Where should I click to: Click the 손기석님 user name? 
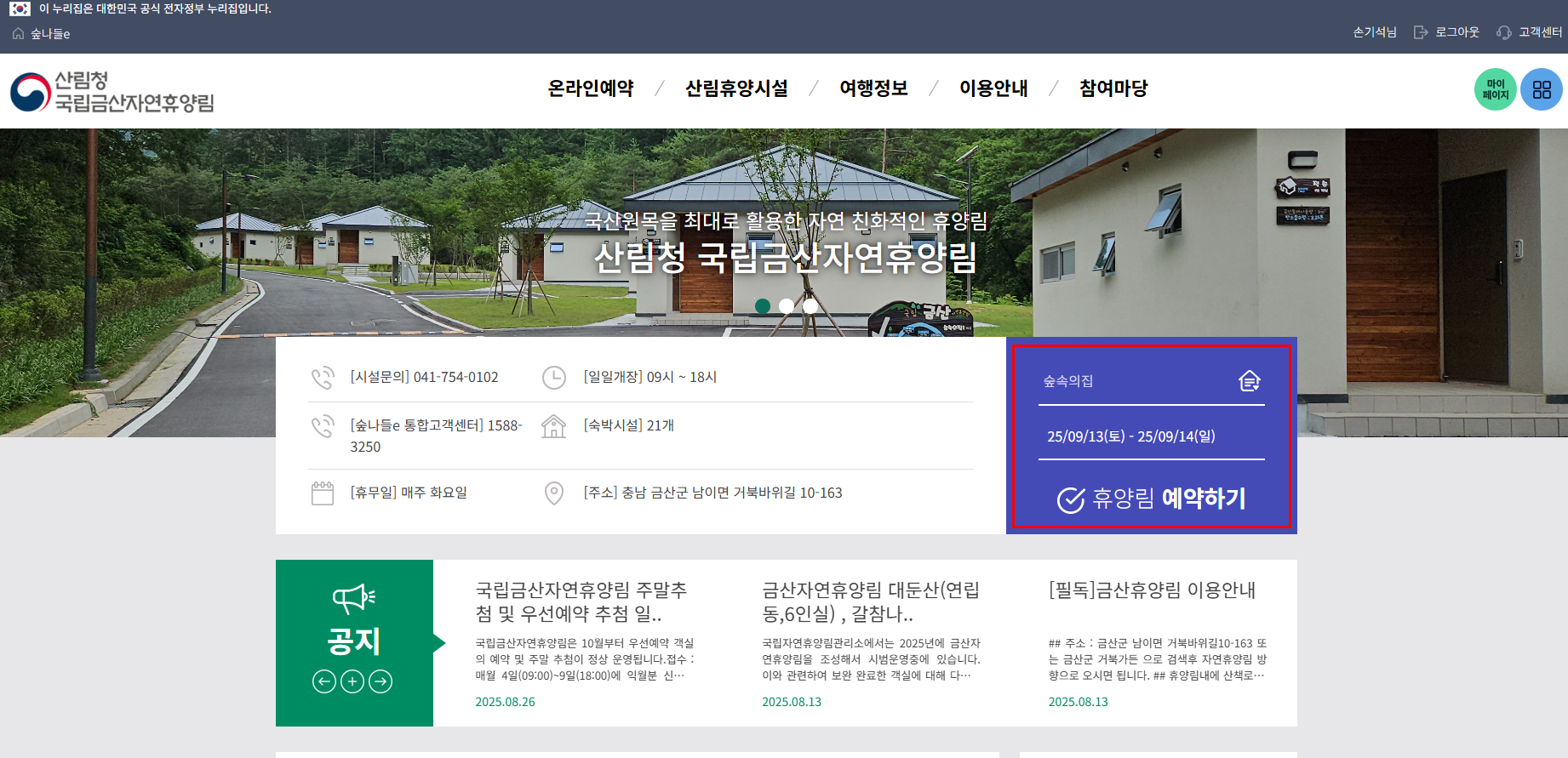pos(1375,32)
